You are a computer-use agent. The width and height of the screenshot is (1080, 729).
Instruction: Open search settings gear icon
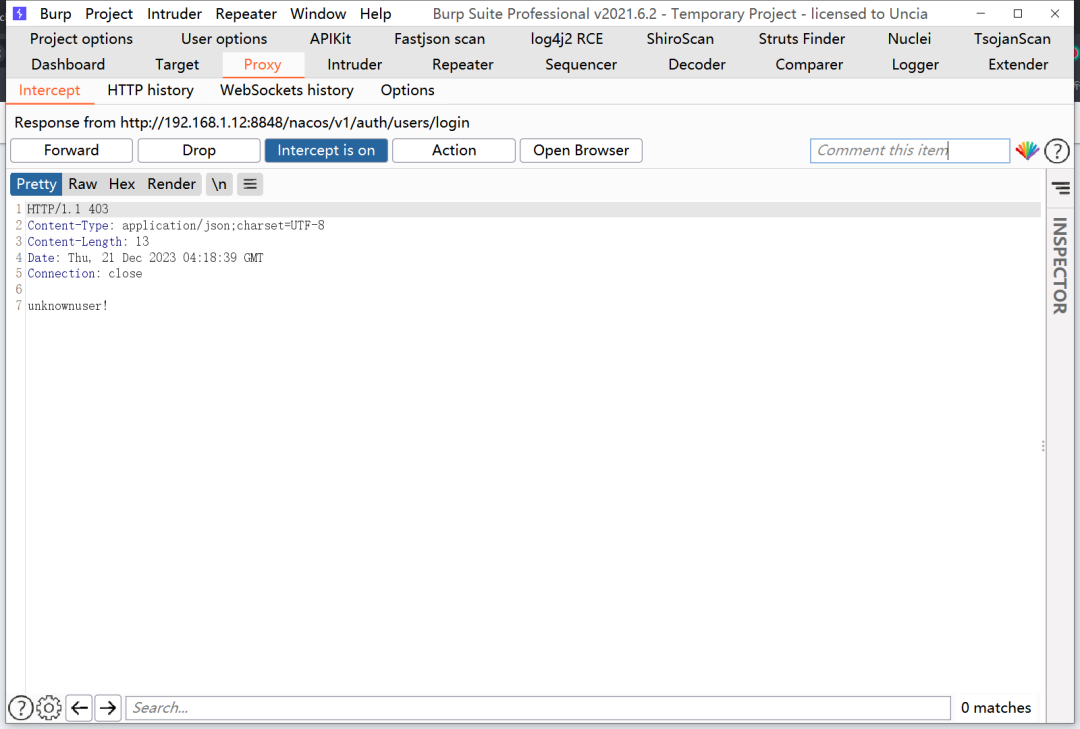point(49,708)
